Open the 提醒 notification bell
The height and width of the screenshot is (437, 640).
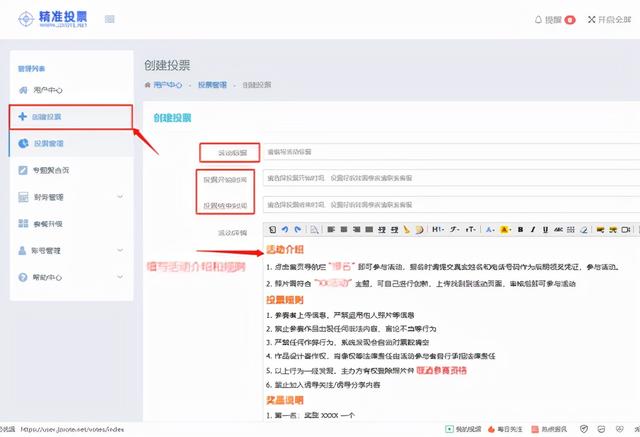click(x=554, y=20)
